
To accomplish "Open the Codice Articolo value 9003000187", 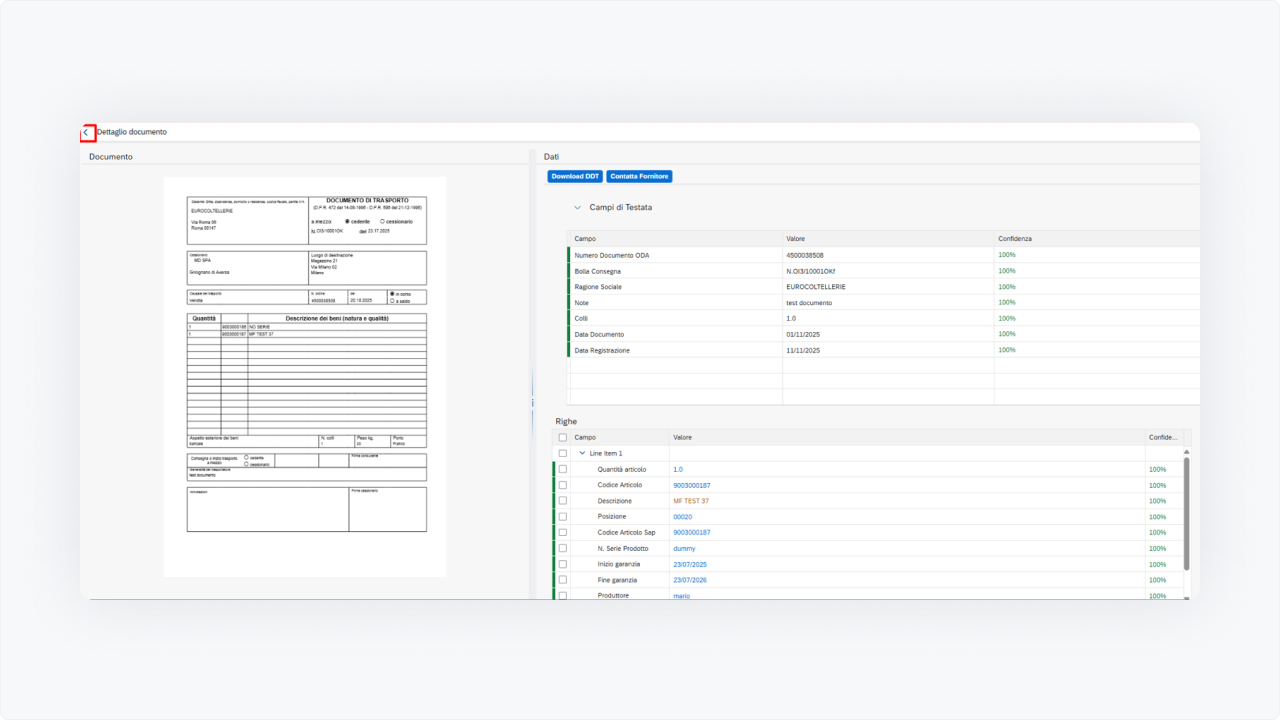I will click(692, 485).
